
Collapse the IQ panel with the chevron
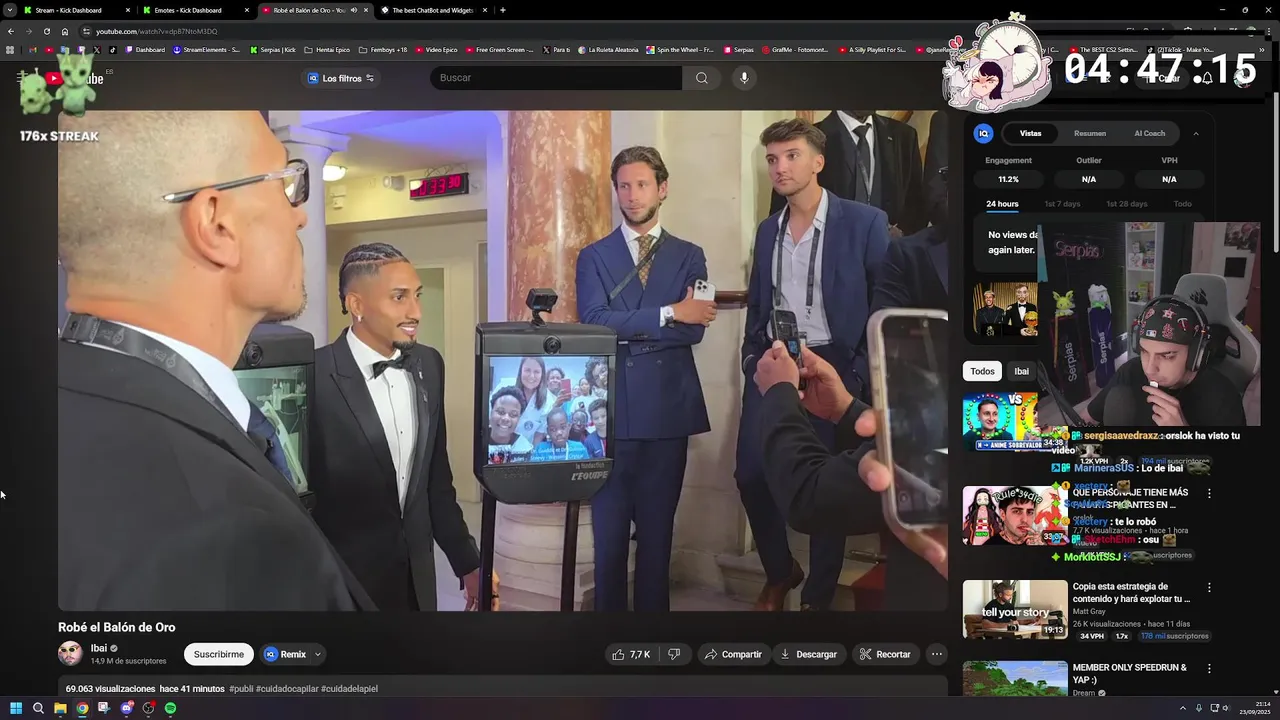tap(1196, 133)
